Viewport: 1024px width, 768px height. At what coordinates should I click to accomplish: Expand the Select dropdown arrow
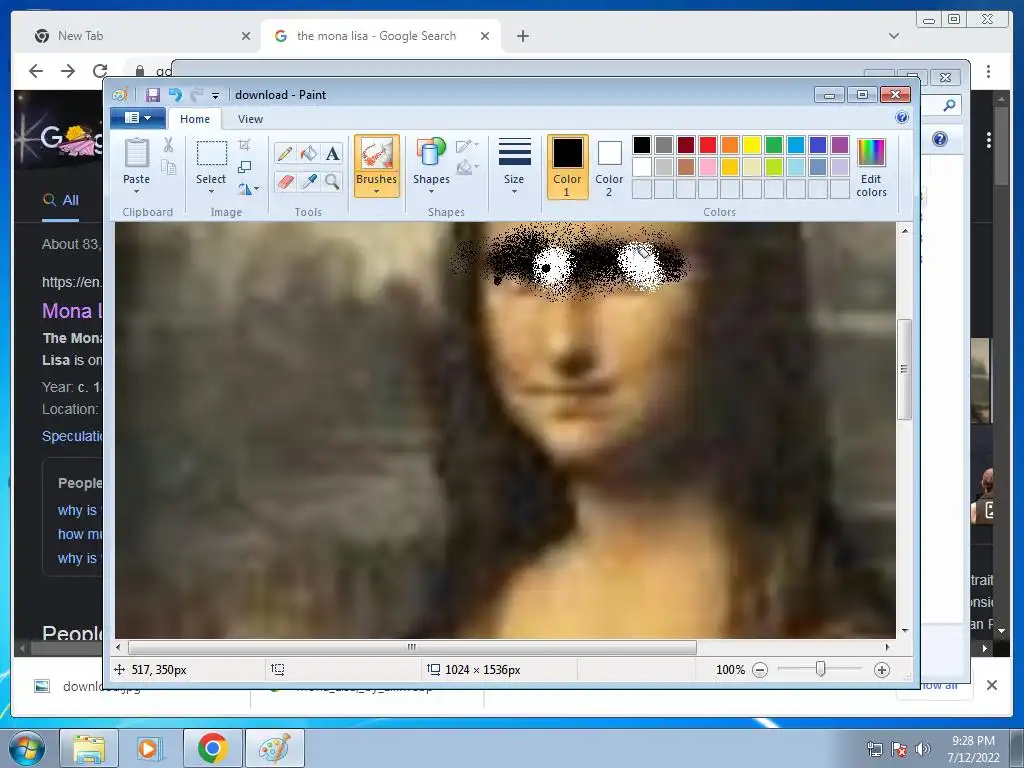(x=211, y=191)
